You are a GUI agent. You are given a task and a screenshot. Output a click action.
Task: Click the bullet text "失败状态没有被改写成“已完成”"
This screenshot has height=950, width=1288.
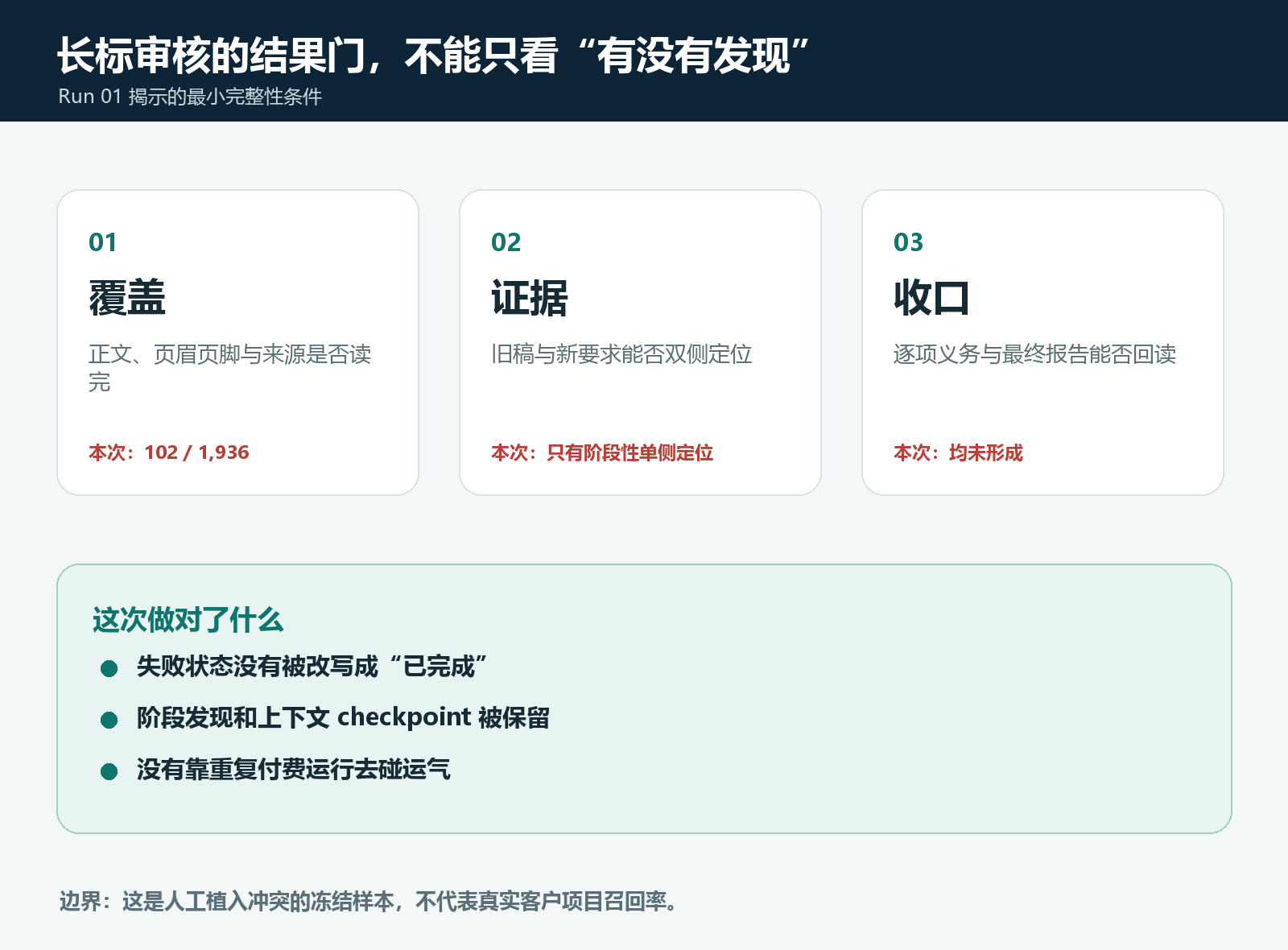point(312,667)
